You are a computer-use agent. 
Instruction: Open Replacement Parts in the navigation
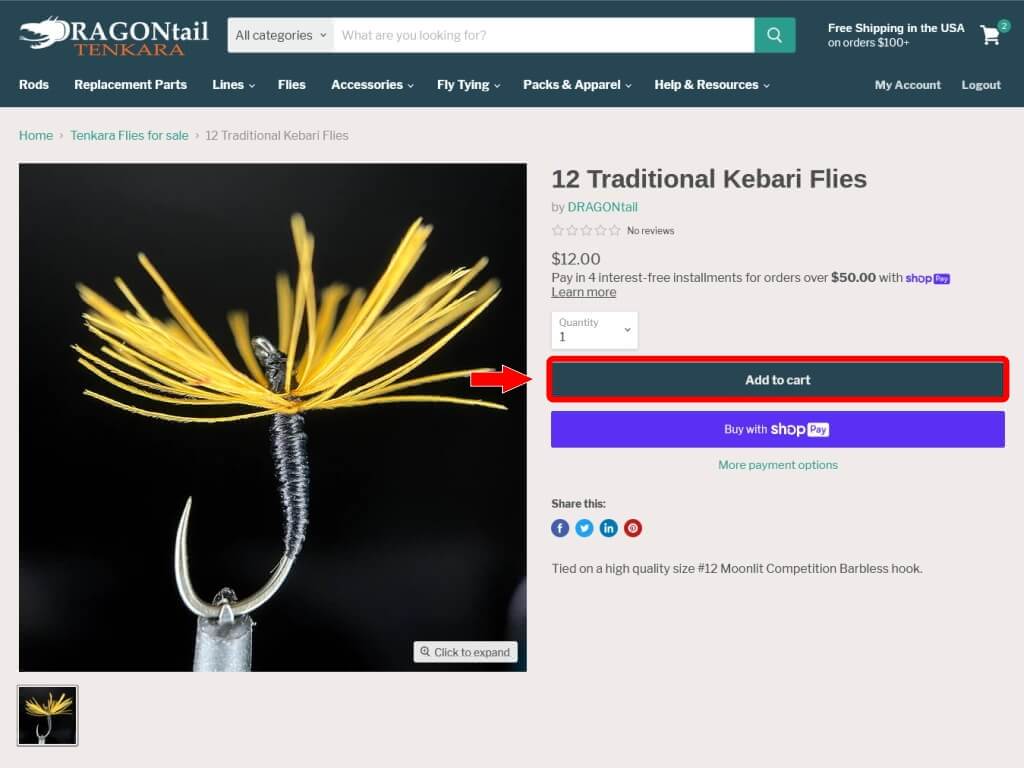[x=131, y=85]
